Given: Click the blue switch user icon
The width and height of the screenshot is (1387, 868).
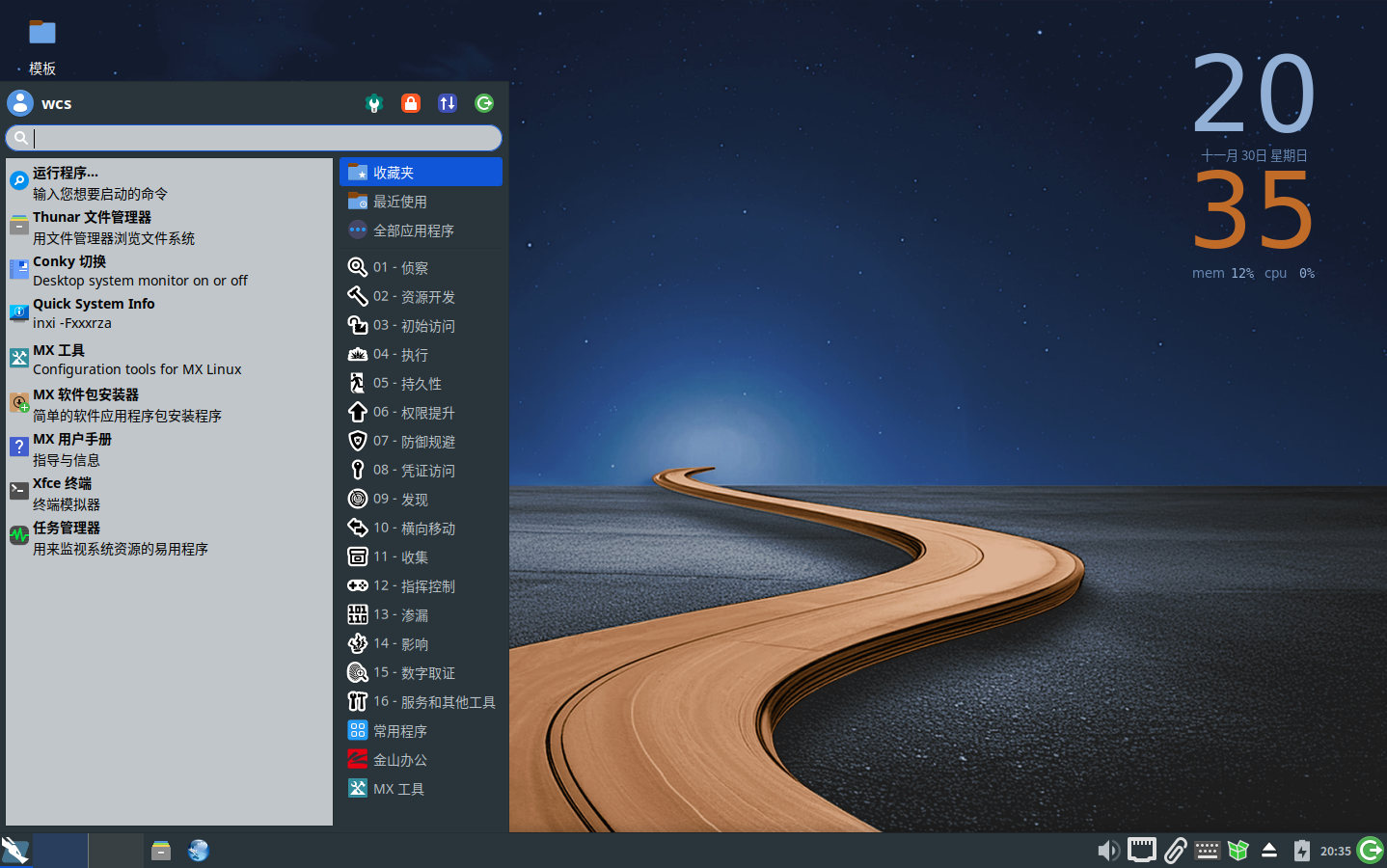Looking at the screenshot, I should (x=448, y=103).
